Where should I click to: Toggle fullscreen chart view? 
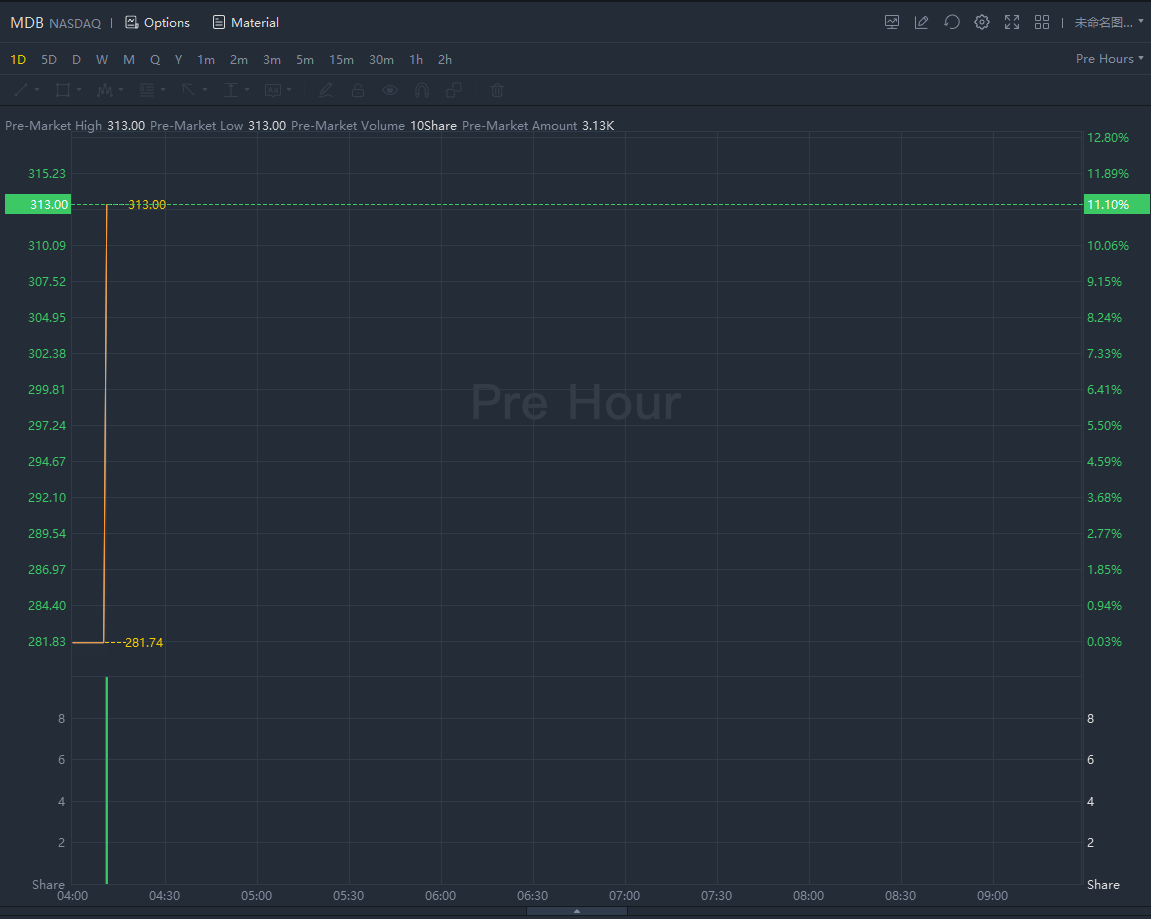click(1012, 22)
